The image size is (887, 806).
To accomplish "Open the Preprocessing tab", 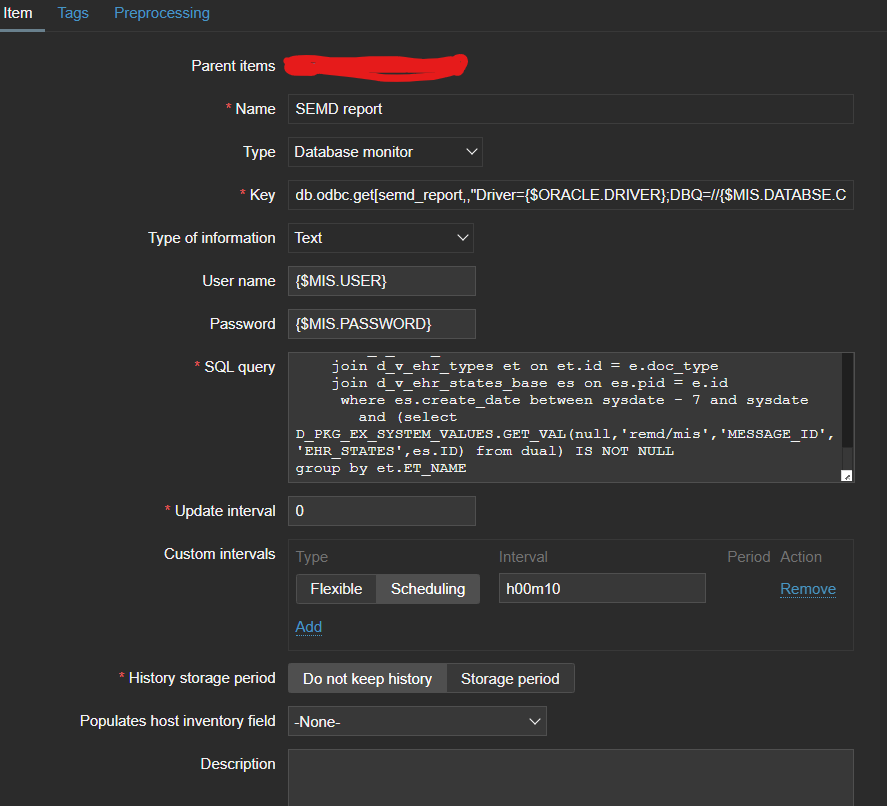I will (x=162, y=13).
